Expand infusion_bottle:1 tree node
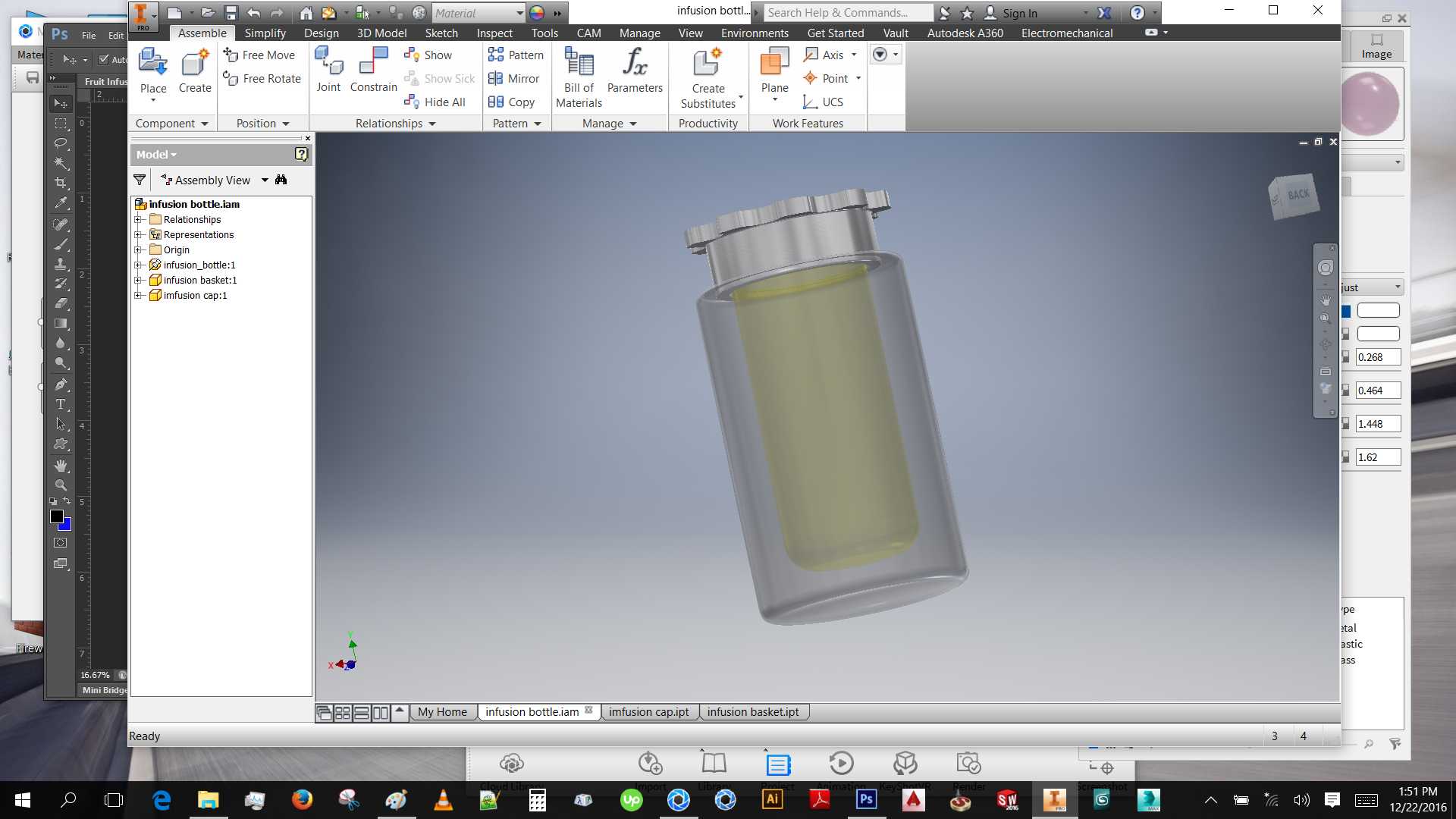Image resolution: width=1456 pixels, height=819 pixels. pos(138,265)
